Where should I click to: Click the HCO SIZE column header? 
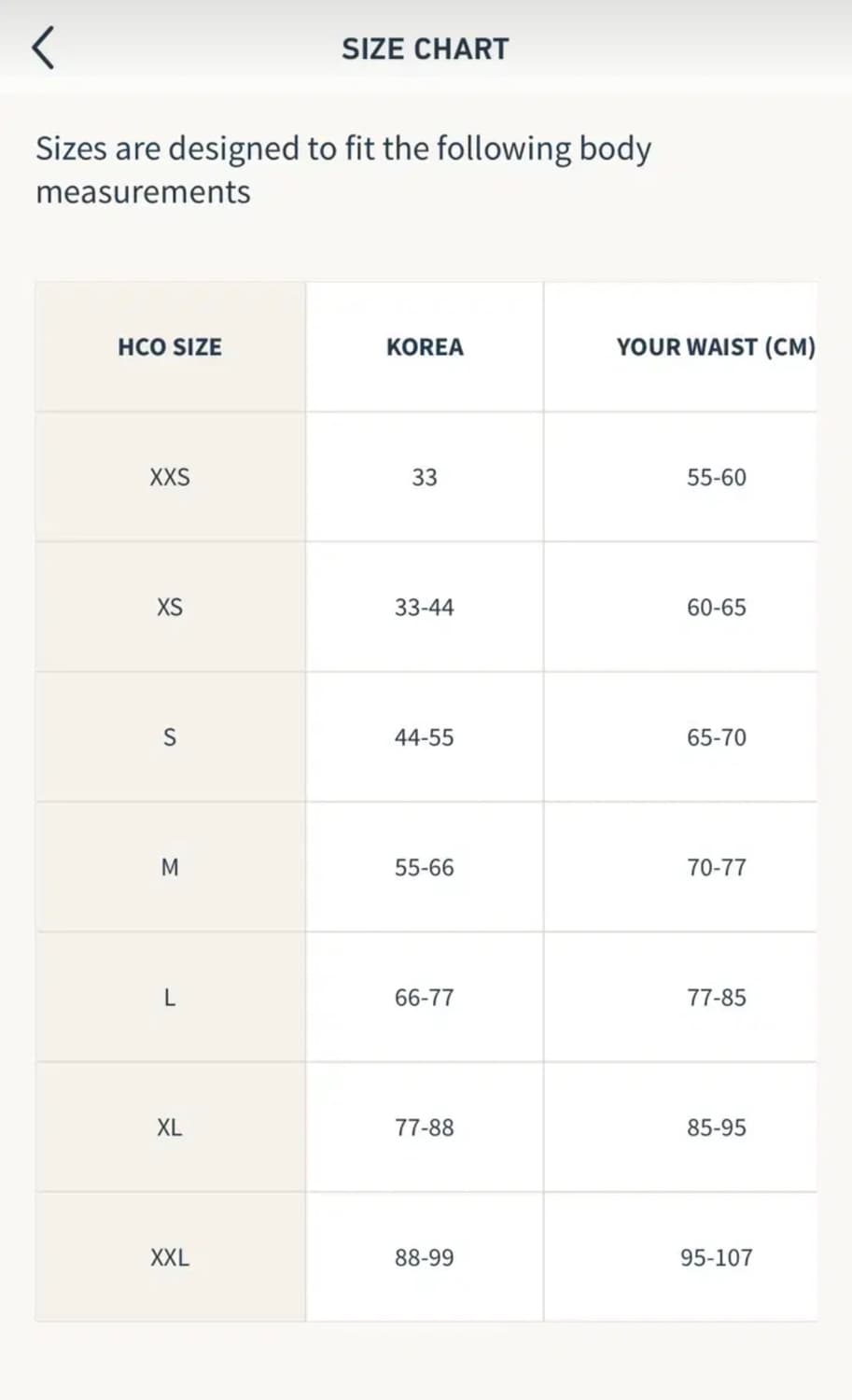point(170,346)
